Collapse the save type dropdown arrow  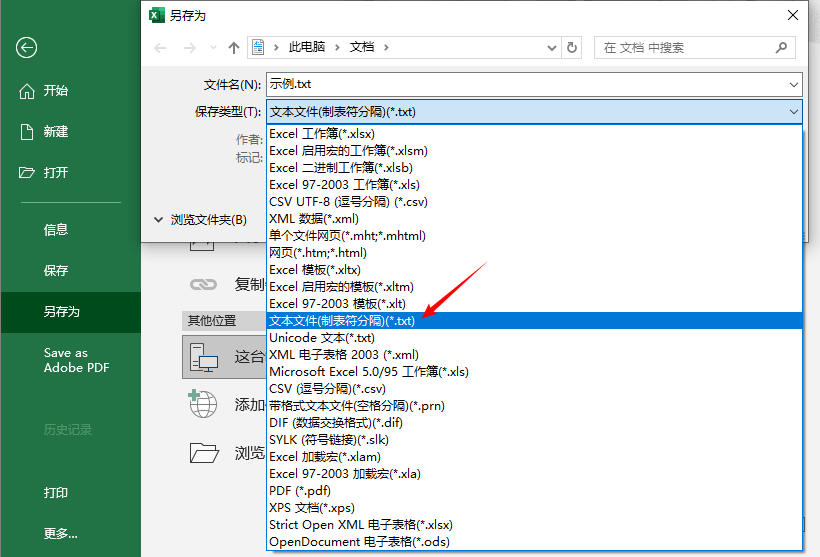point(793,112)
